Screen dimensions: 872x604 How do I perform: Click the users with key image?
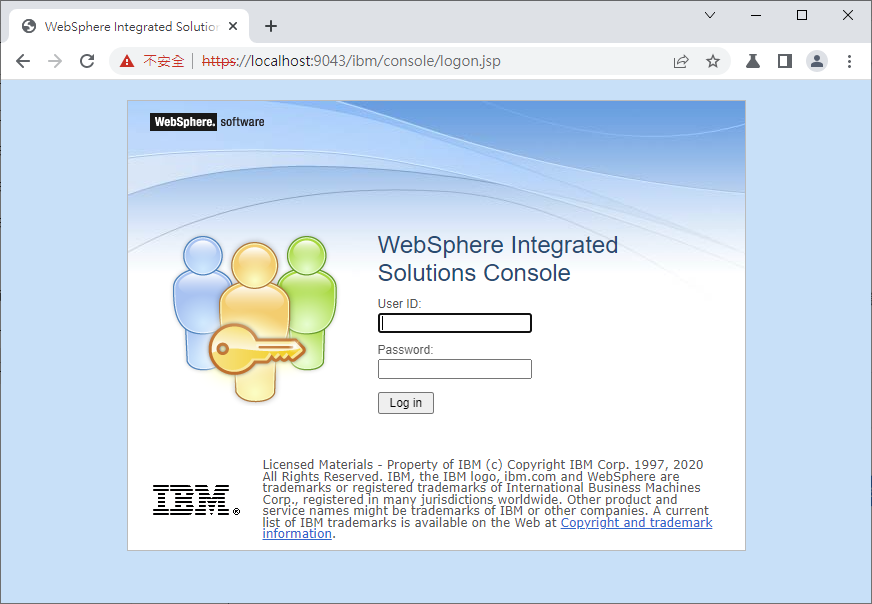coord(255,319)
